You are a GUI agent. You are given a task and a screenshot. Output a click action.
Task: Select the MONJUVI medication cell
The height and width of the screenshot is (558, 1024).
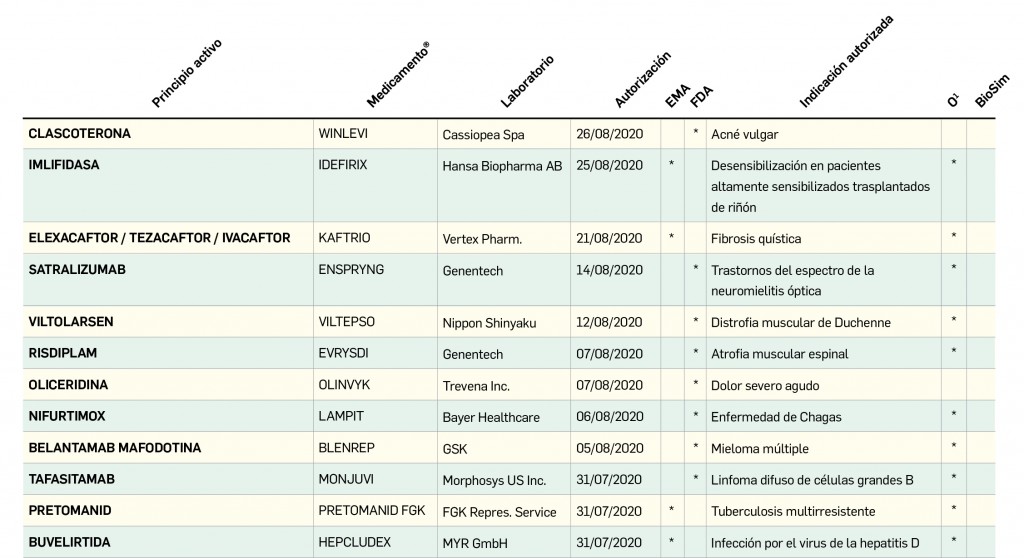[x=345, y=479]
